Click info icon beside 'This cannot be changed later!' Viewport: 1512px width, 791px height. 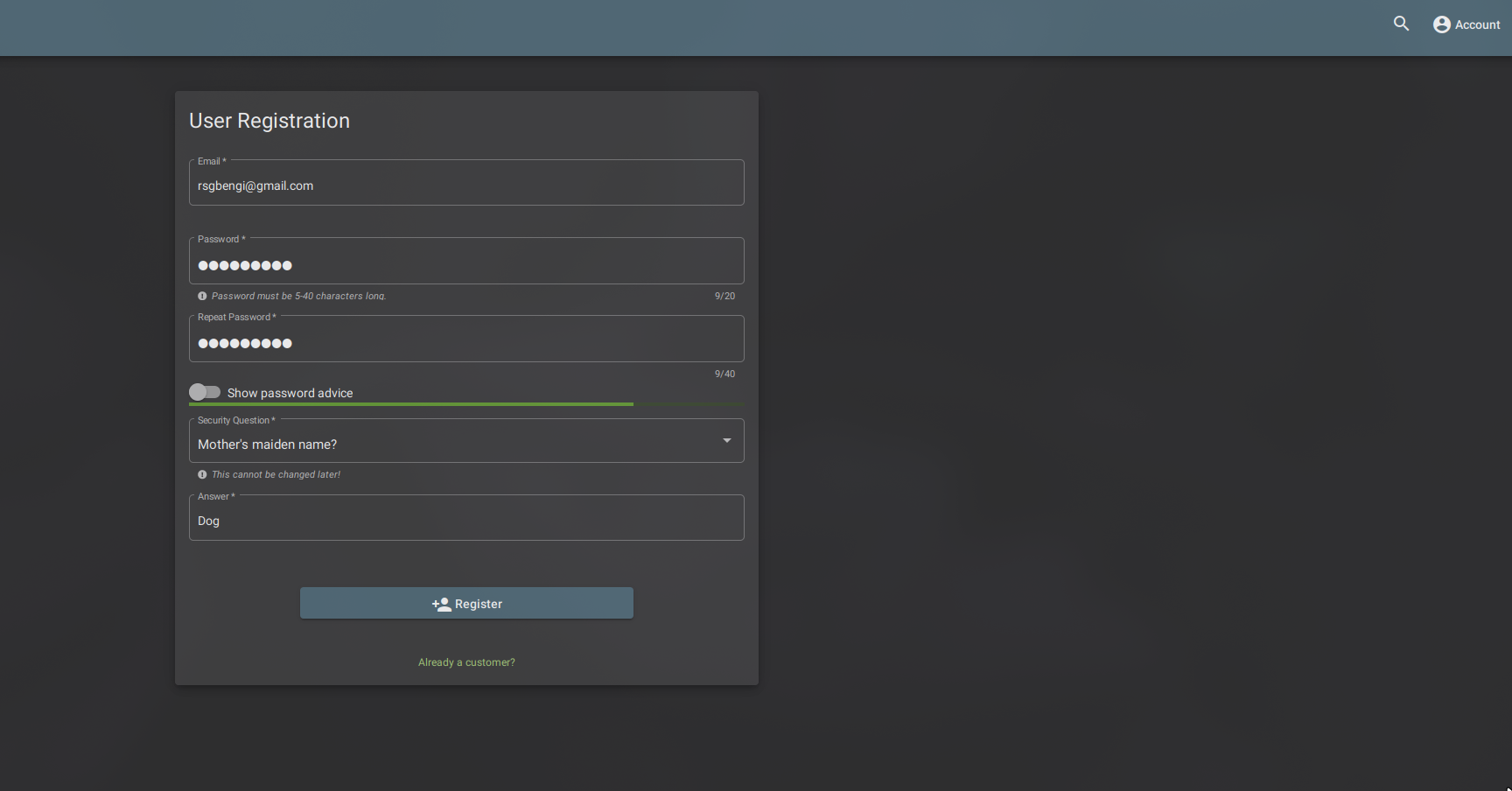(202, 474)
